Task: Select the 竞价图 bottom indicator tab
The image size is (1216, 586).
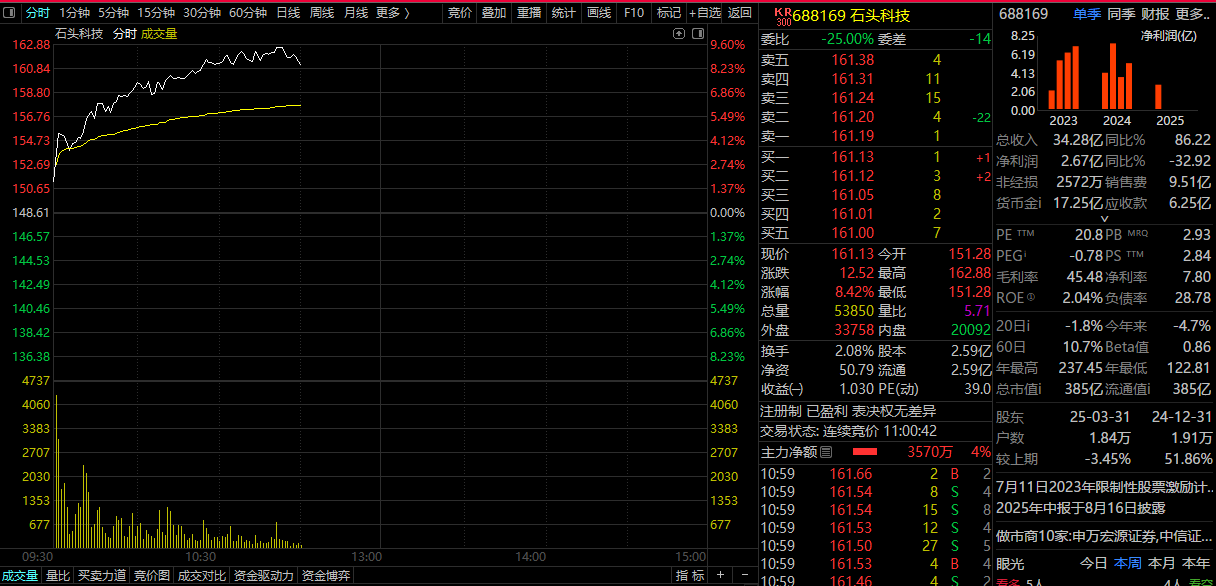Action: pos(152,575)
